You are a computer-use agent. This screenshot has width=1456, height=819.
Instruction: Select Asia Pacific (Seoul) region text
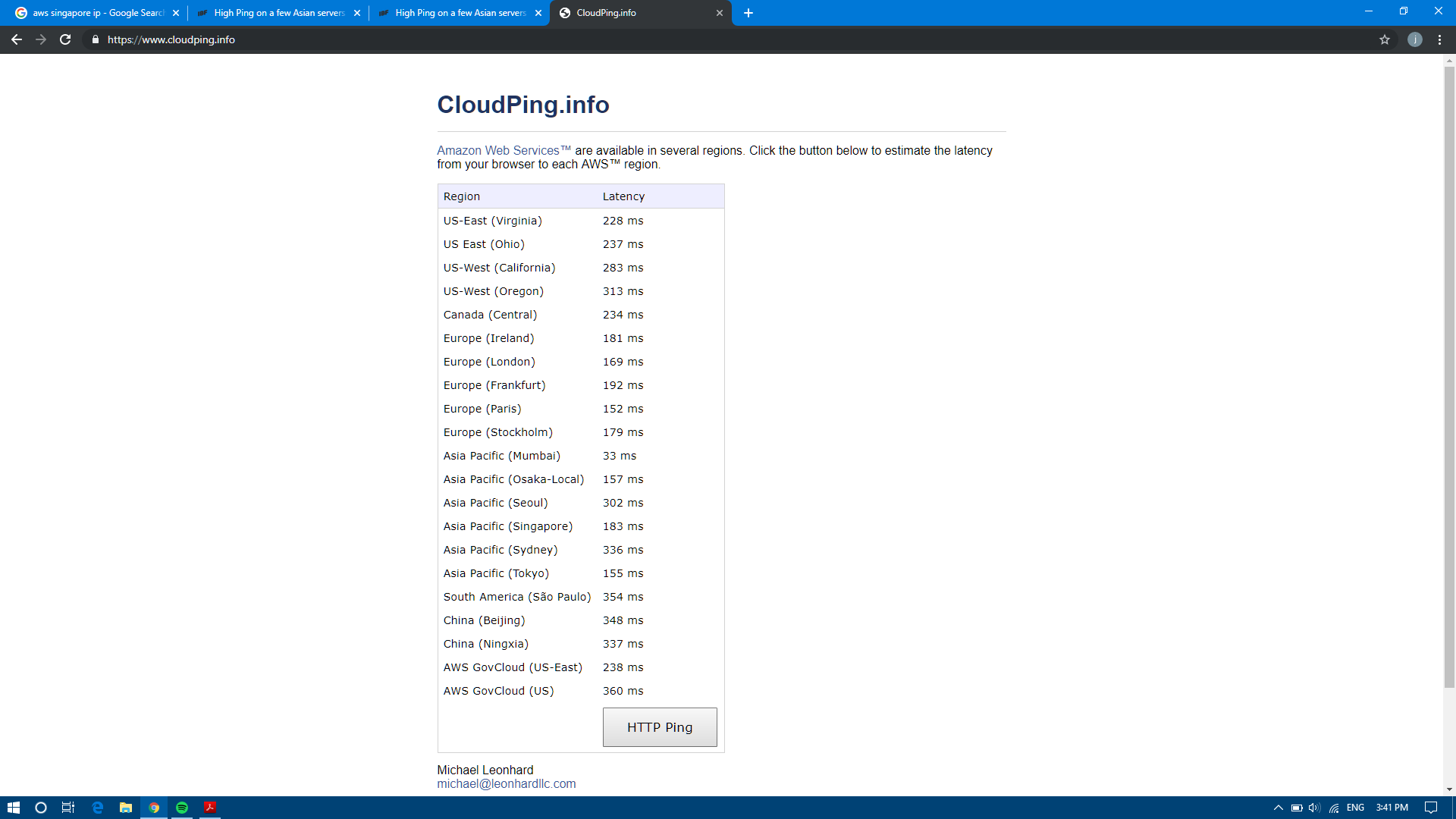click(496, 503)
